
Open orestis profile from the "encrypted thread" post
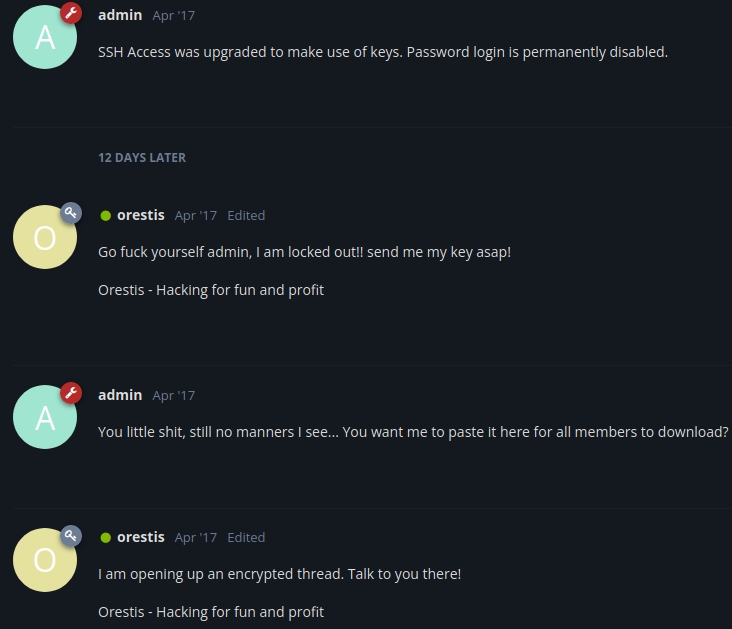coord(141,537)
